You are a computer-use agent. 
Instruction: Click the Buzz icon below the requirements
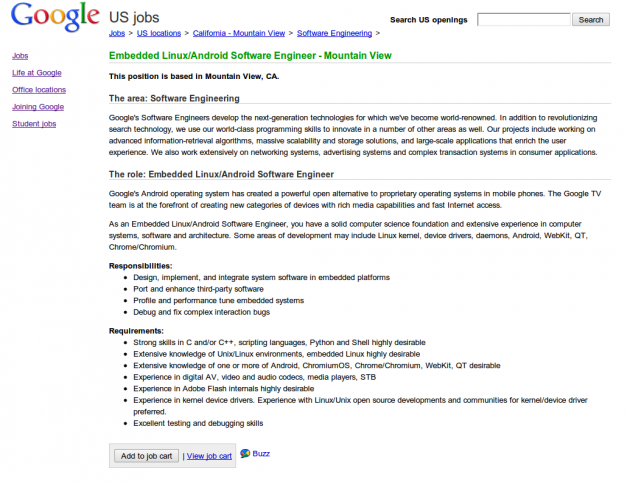coord(245,453)
